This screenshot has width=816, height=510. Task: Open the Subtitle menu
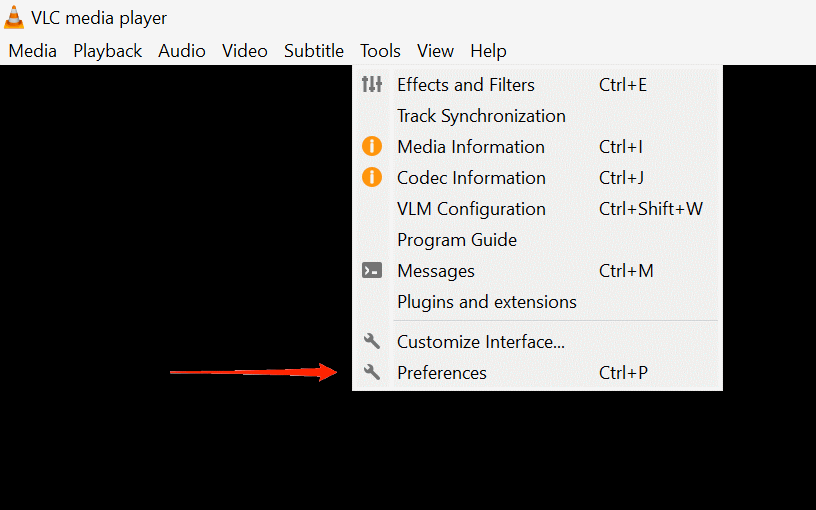click(x=314, y=51)
